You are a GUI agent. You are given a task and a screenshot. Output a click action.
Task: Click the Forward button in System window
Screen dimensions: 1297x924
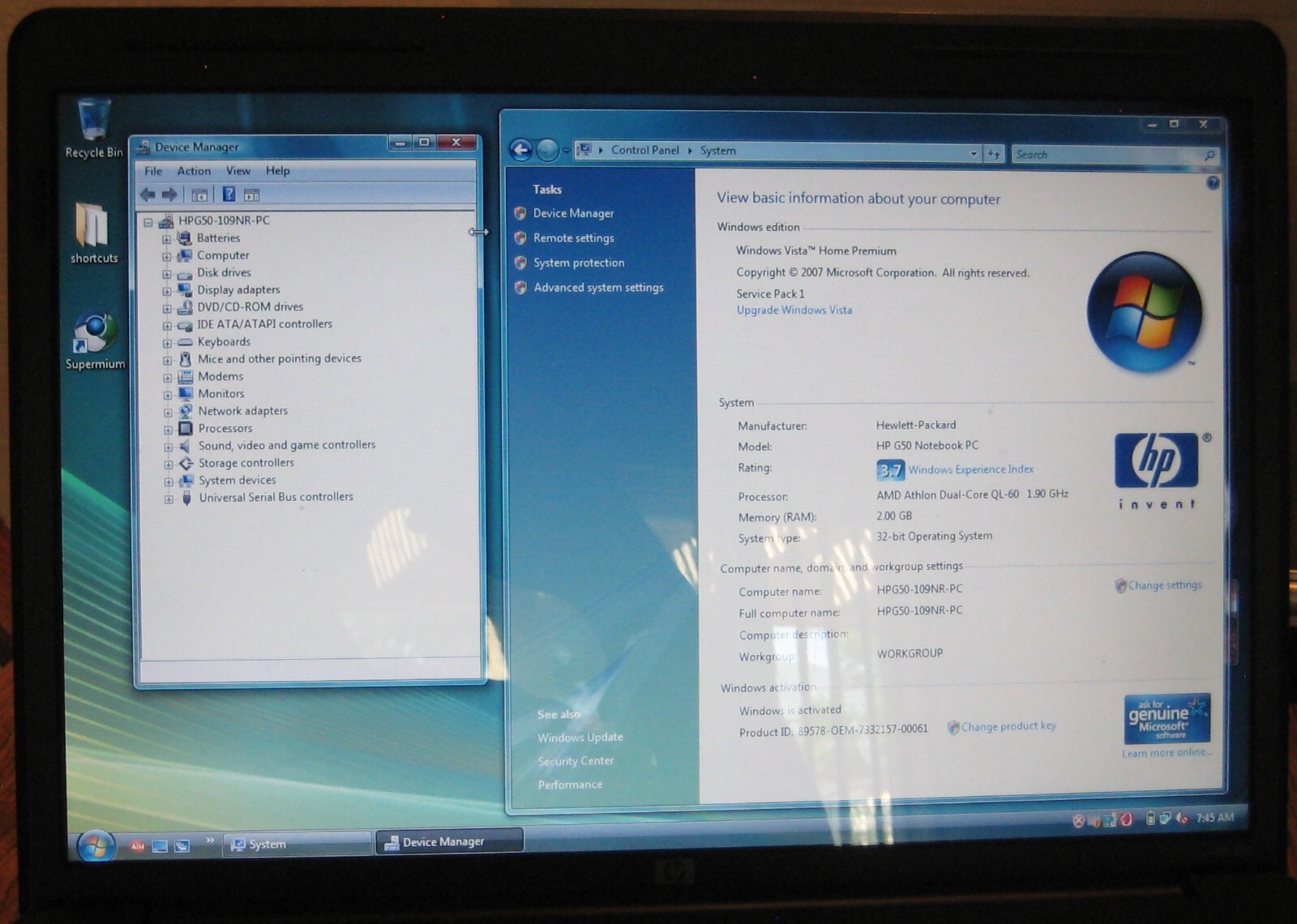point(548,150)
